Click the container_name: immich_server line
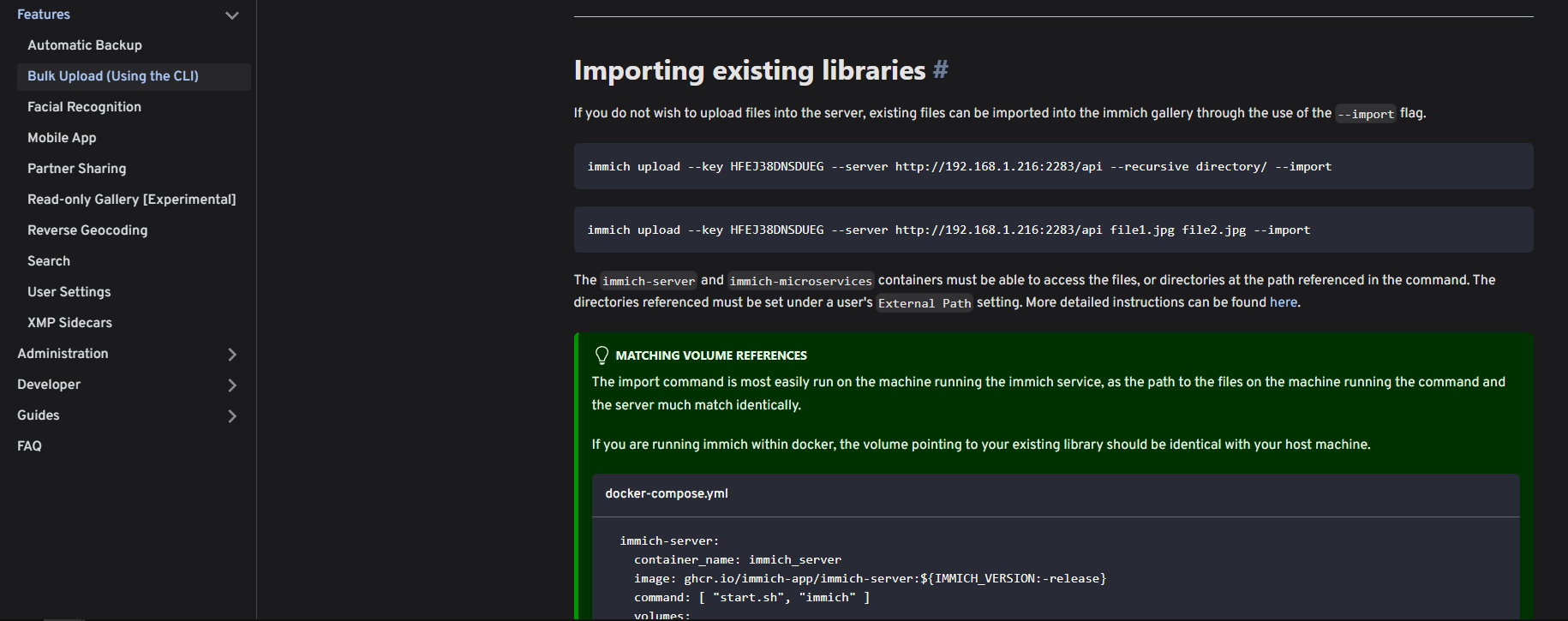The width and height of the screenshot is (1568, 621). [738, 560]
